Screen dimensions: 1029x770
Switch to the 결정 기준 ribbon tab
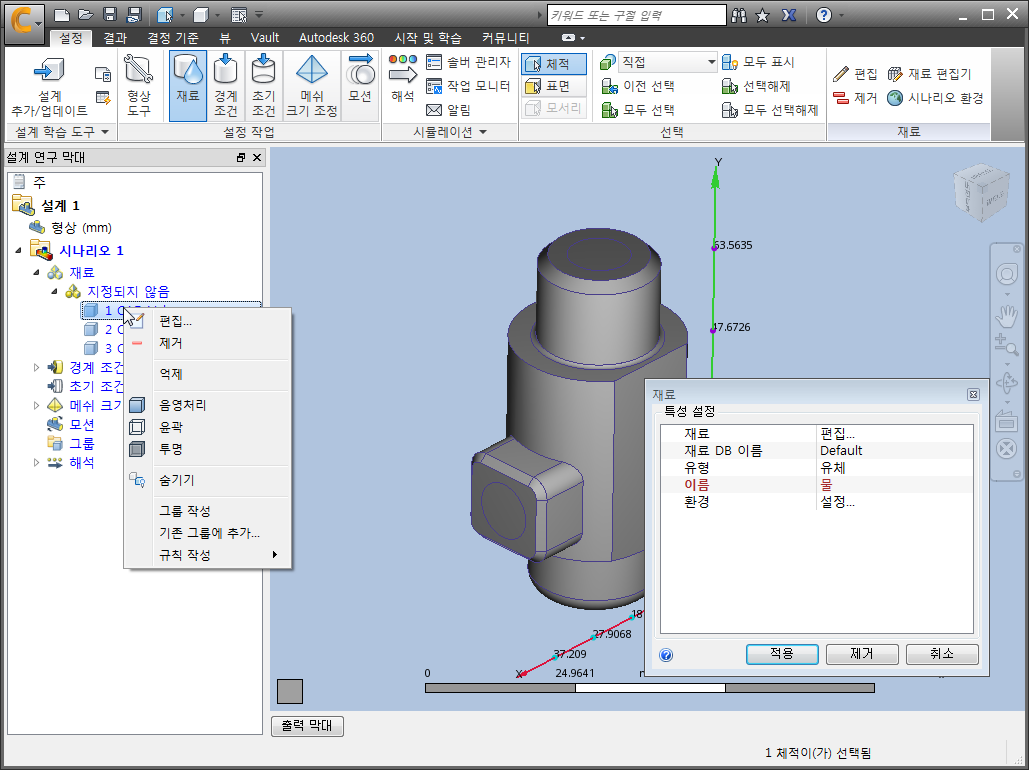click(x=172, y=38)
